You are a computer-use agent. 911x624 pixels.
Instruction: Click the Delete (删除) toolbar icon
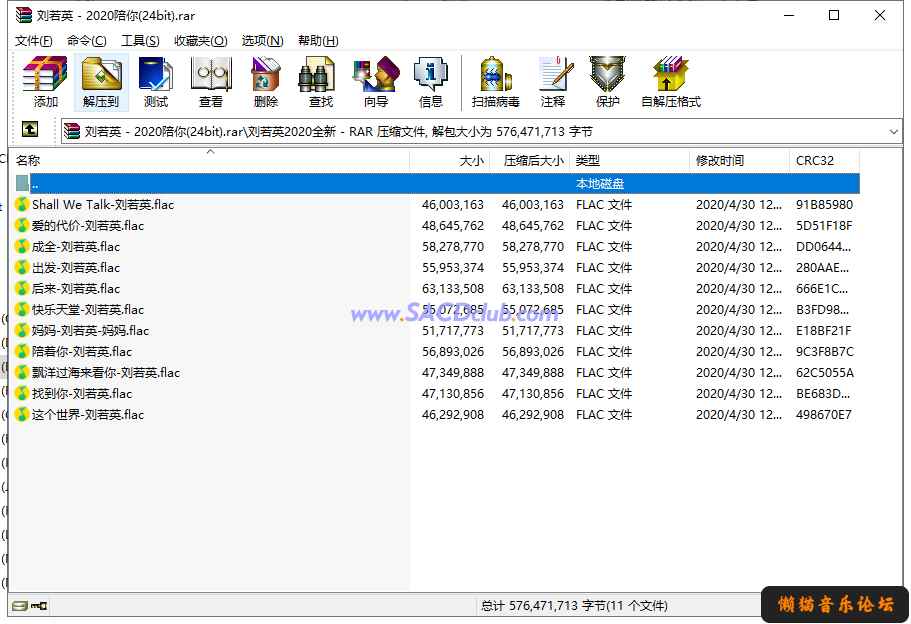click(266, 82)
